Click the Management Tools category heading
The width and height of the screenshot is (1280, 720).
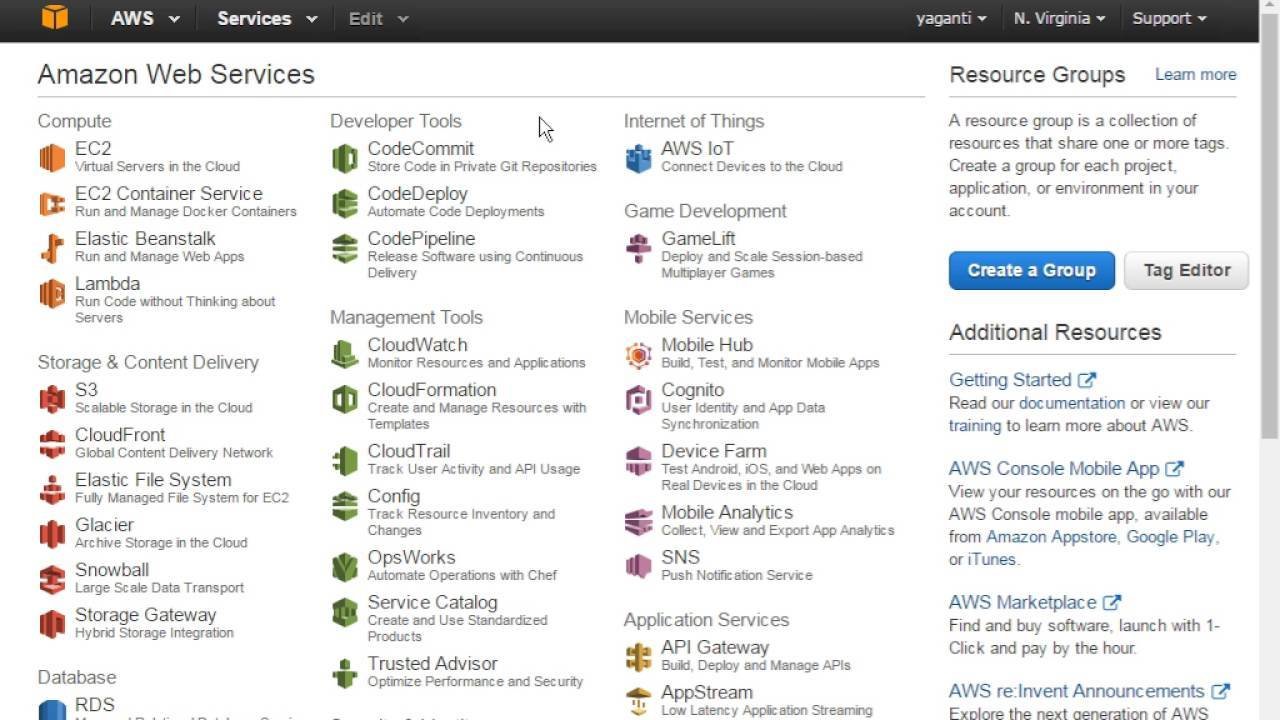coord(406,317)
